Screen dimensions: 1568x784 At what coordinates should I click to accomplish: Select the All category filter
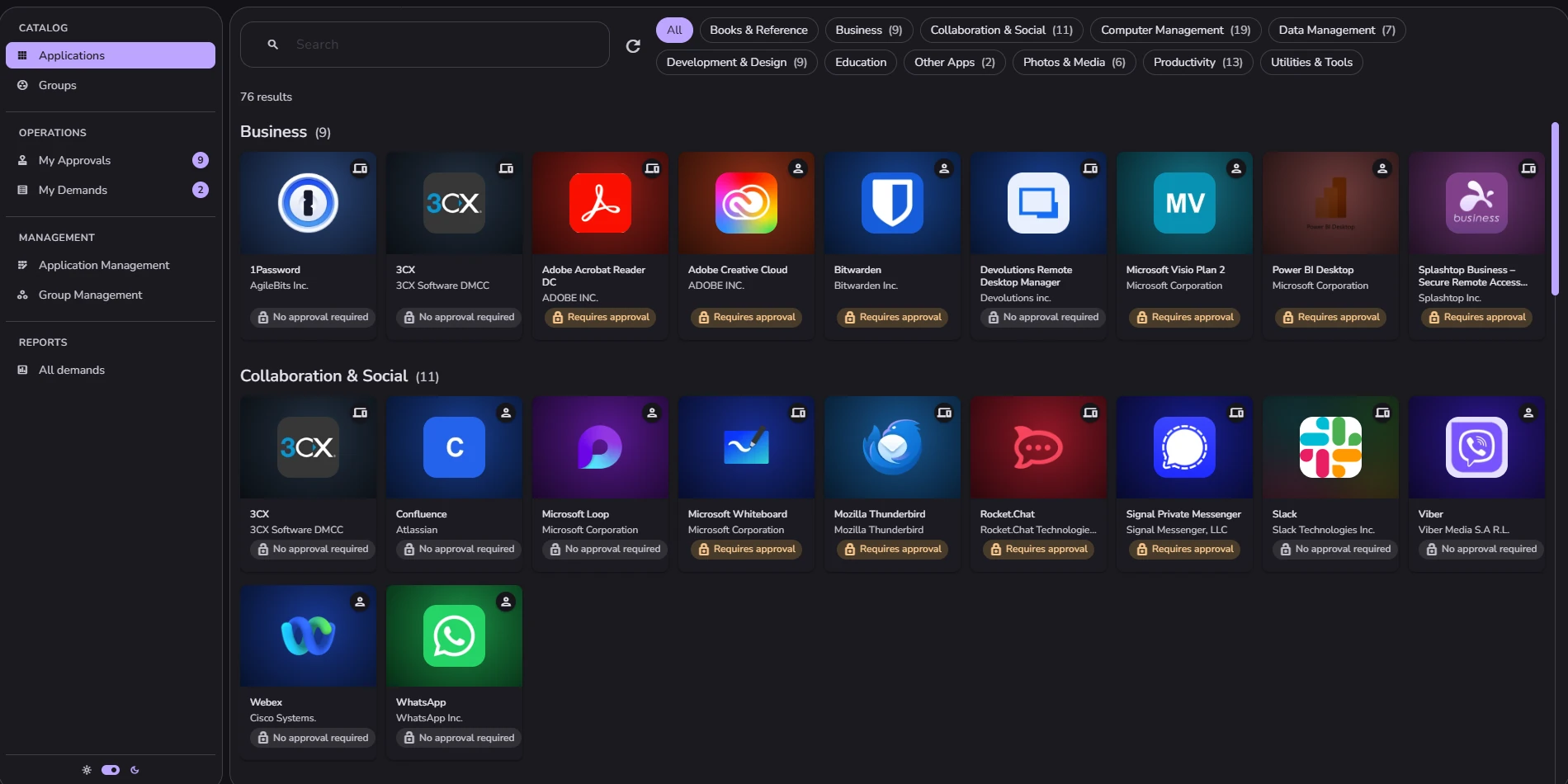coord(674,30)
